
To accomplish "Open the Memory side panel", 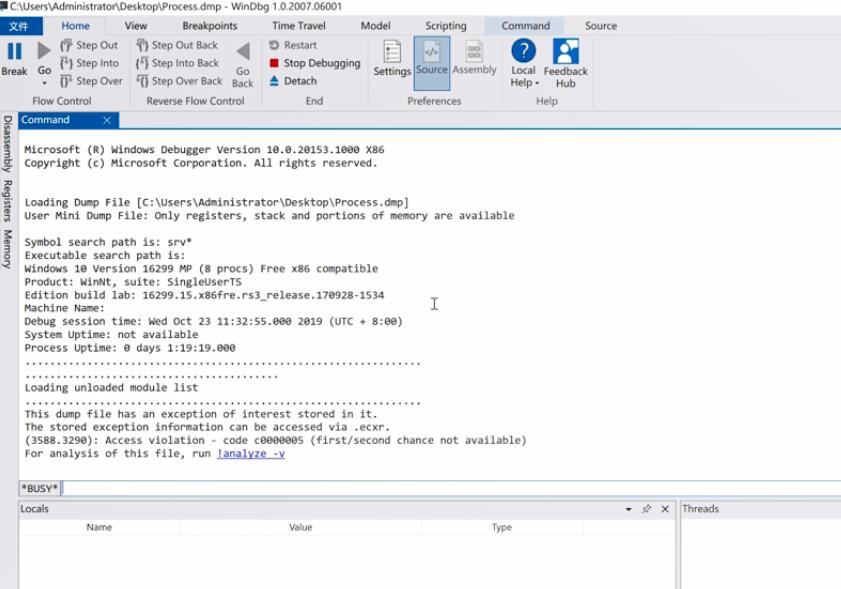I will point(8,249).
